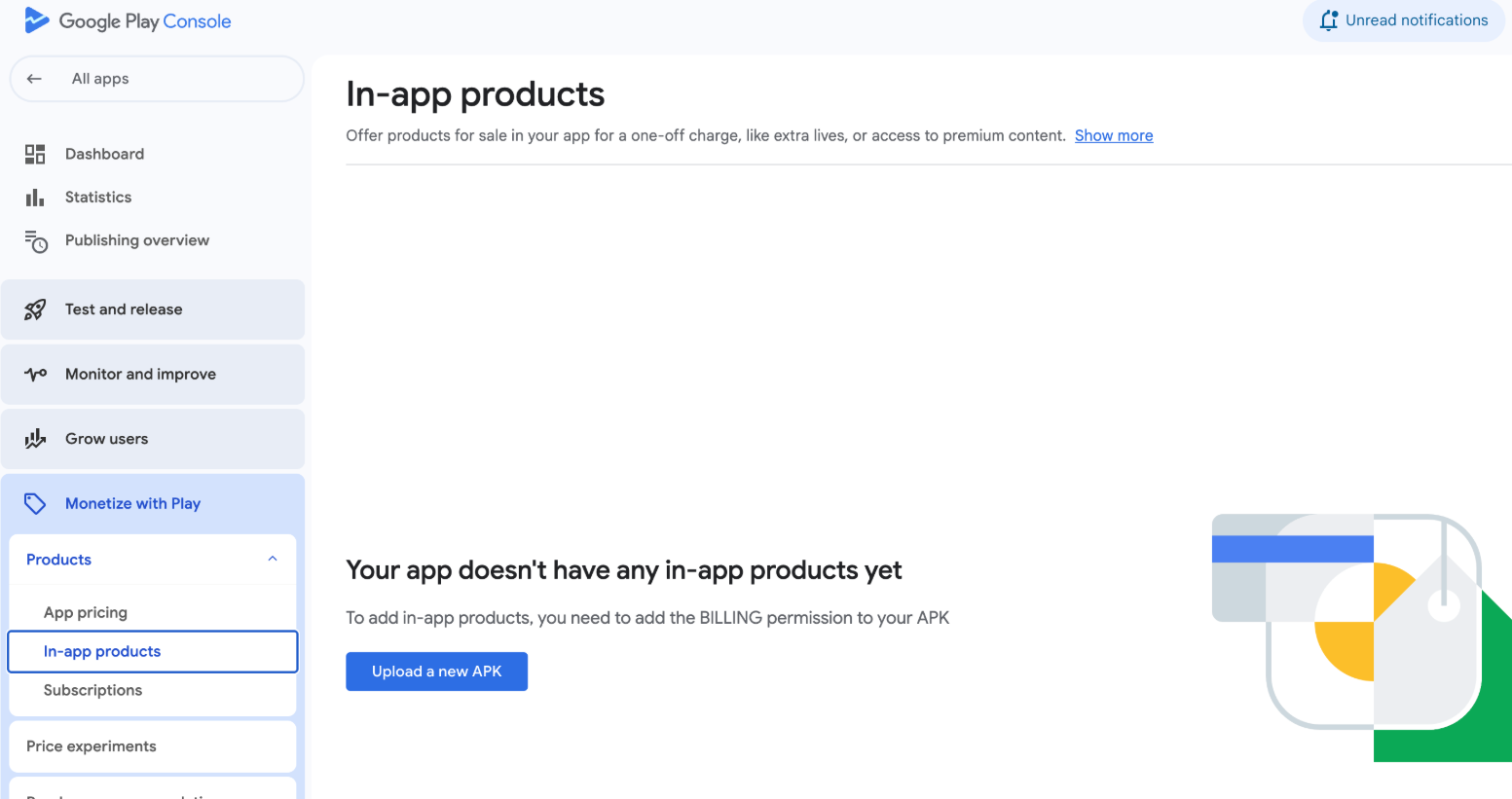Click the Statistics bar chart icon

35,197
